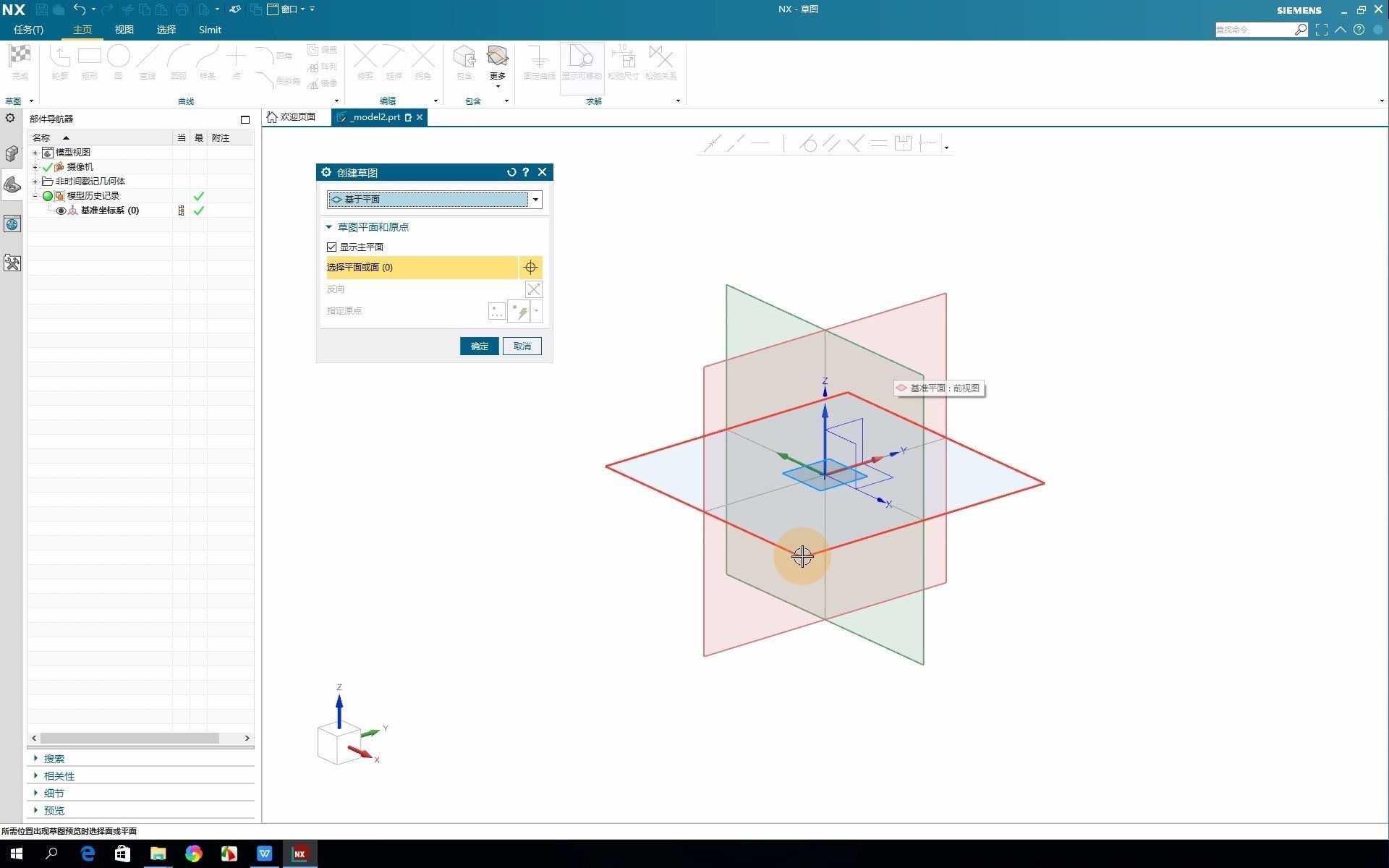Screen dimensions: 1389x868
Task: Click the Trim curve tool icon
Action: 365,57
